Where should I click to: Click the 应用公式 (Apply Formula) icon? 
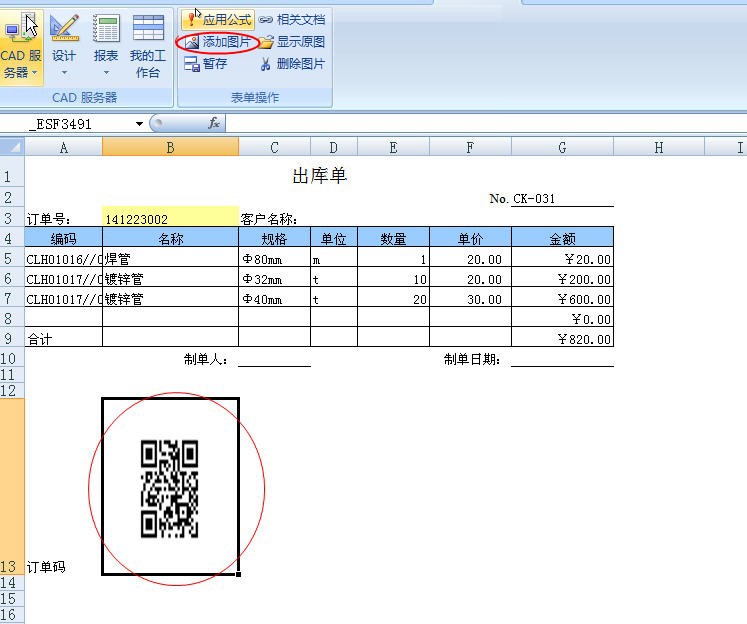click(192, 20)
